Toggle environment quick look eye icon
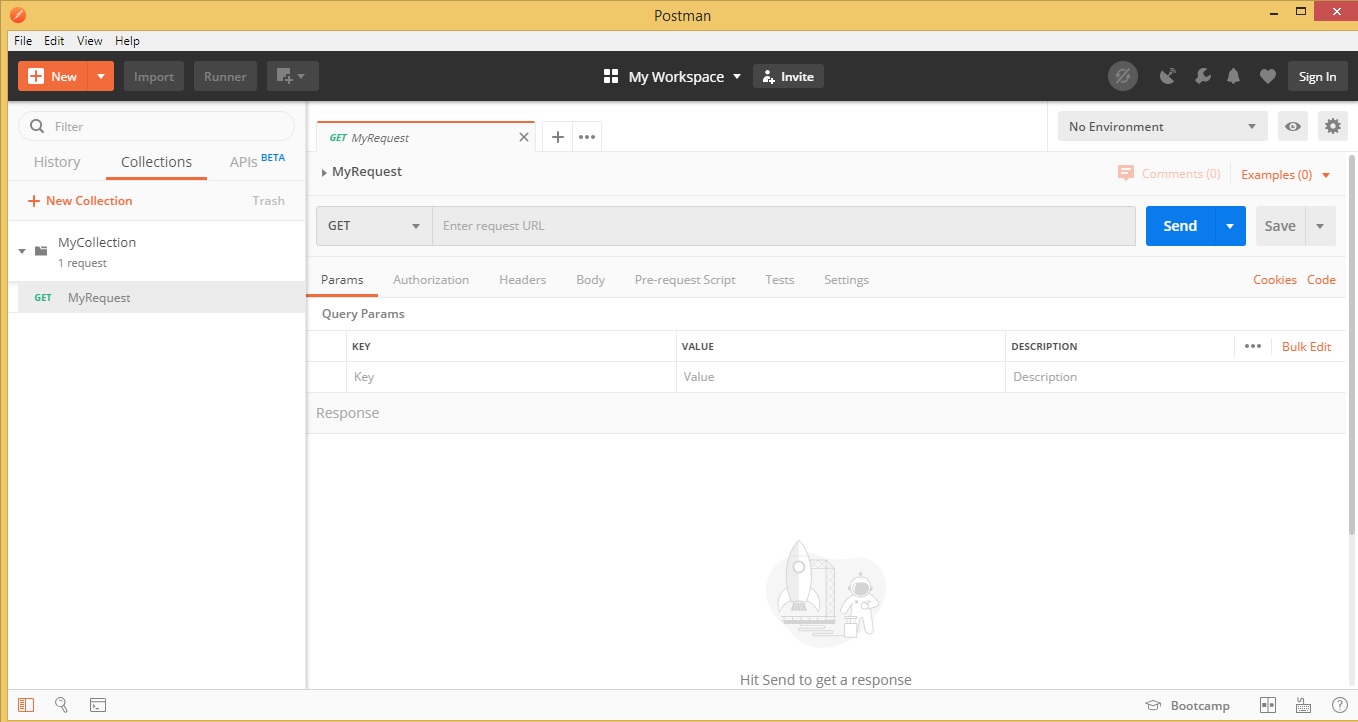Viewport: 1358px width, 722px height. pos(1293,126)
